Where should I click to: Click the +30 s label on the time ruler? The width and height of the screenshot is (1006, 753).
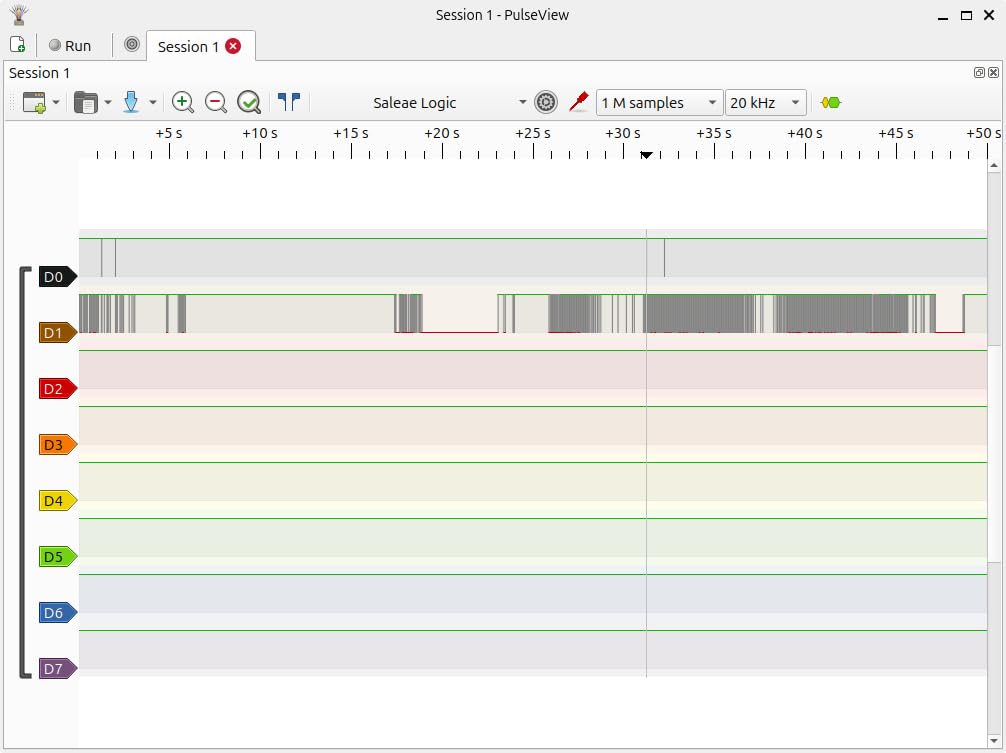coord(622,133)
